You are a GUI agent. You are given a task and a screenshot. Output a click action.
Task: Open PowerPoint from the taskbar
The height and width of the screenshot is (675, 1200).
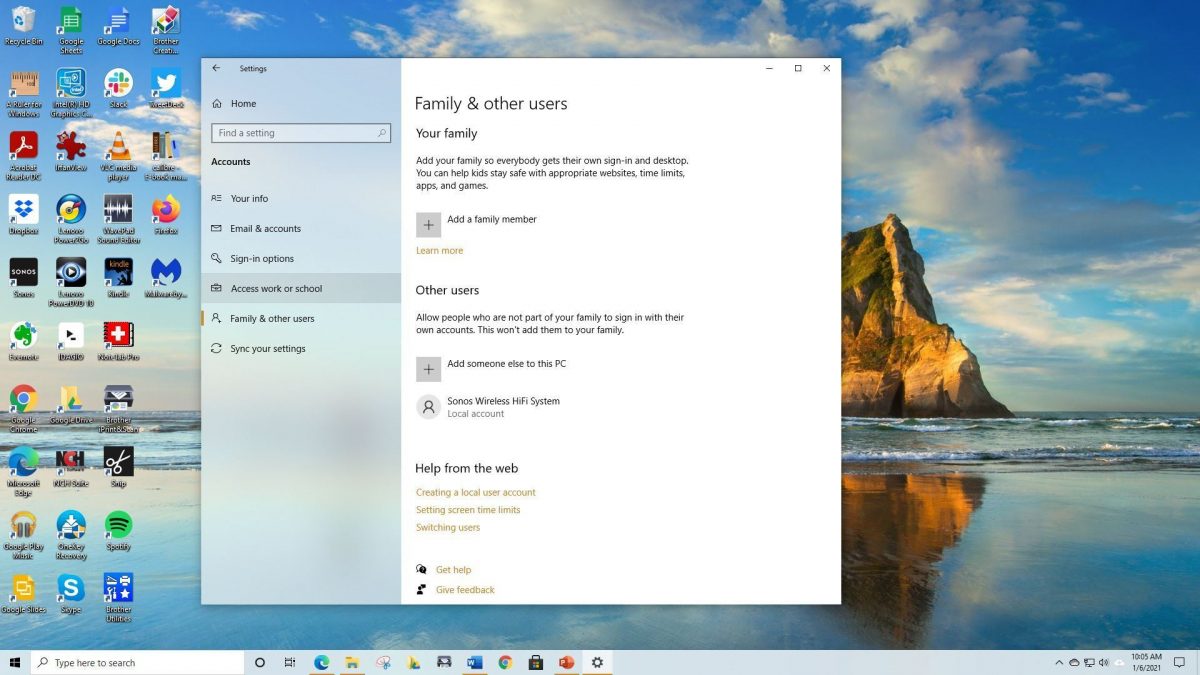(x=566, y=663)
